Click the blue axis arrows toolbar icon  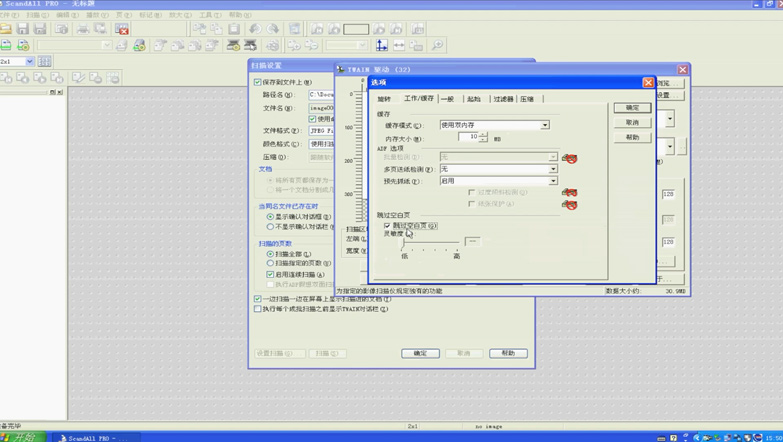[x=381, y=45]
